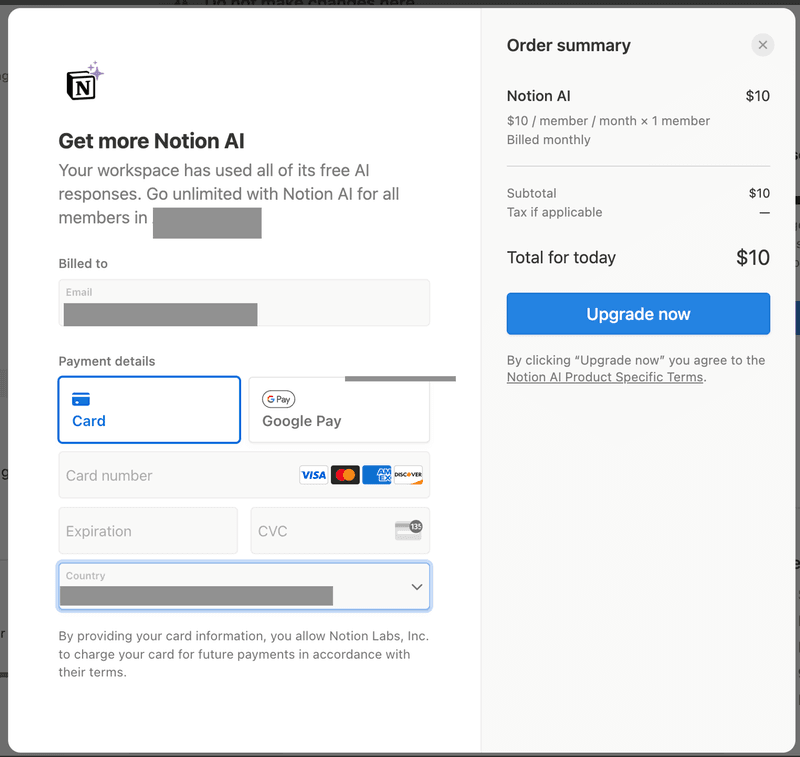Screen dimensions: 800x757
Task: Click the CVC card hint icon
Action: [407, 530]
